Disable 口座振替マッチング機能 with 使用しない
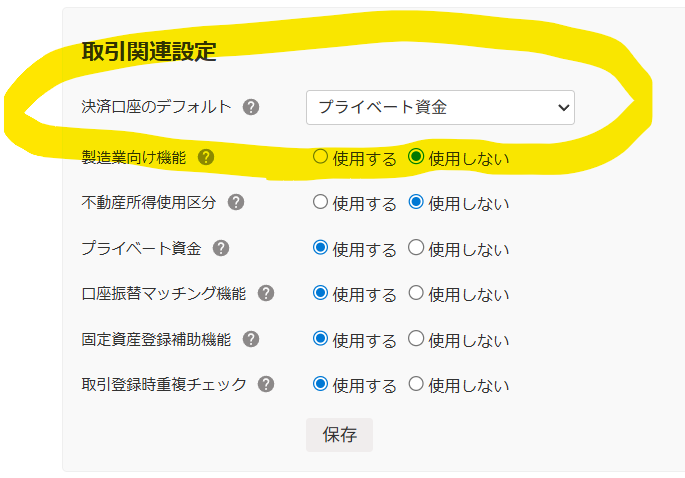The height and width of the screenshot is (478, 685). pyautogui.click(x=417, y=293)
